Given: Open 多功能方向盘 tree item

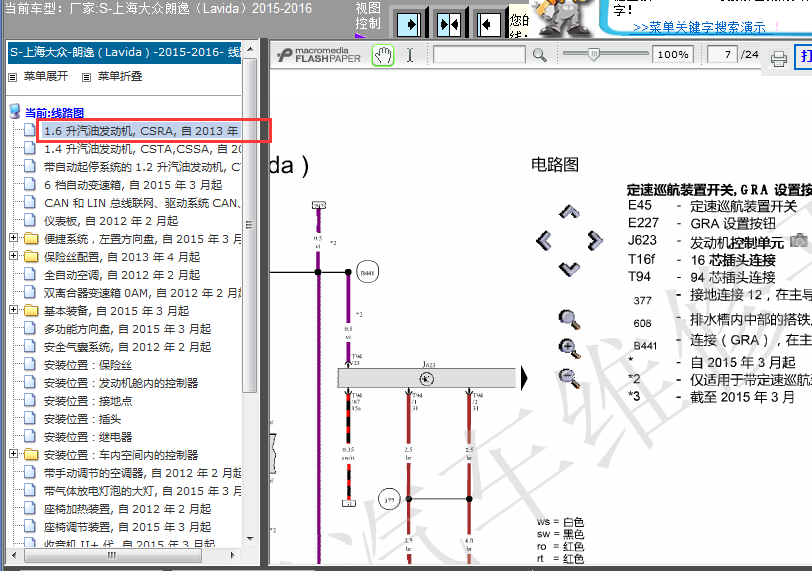Looking at the screenshot, I should click(x=127, y=329).
